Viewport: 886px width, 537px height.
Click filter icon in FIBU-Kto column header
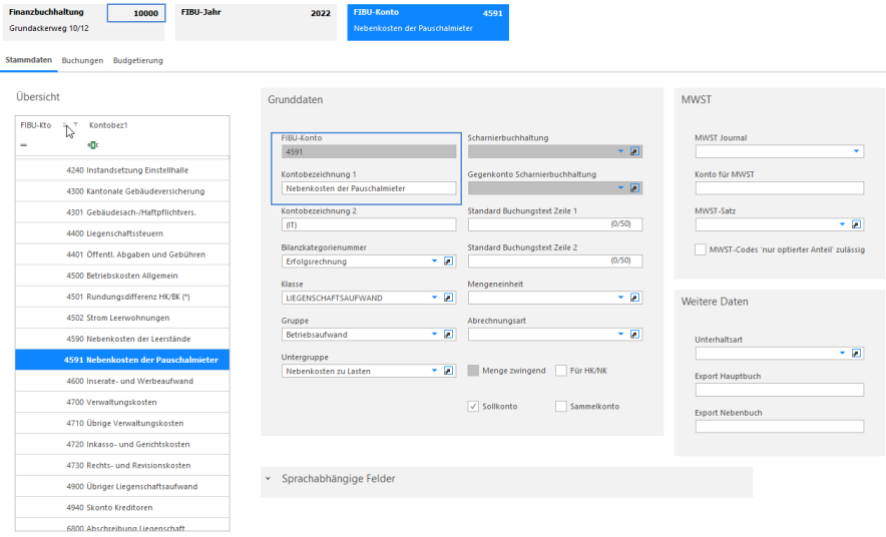tap(75, 125)
